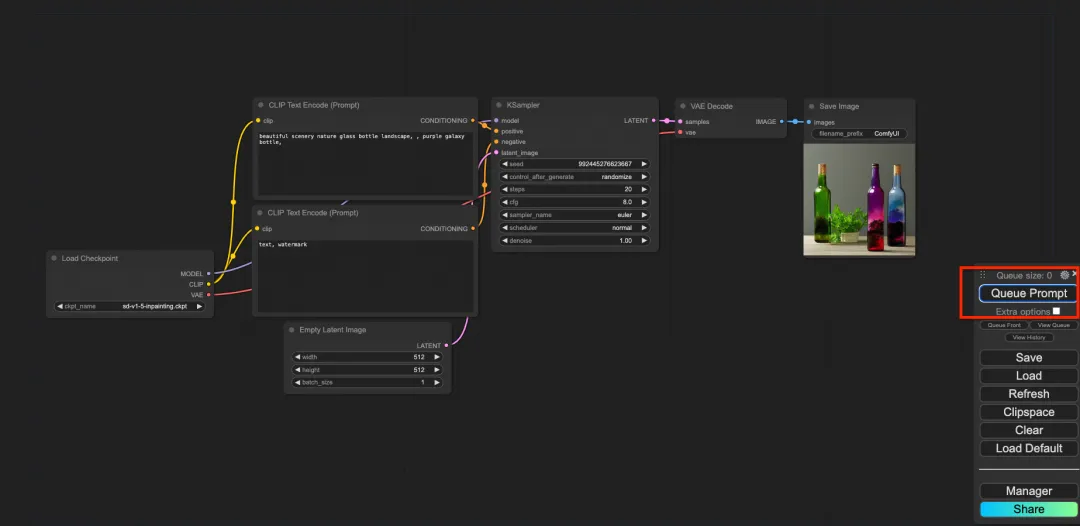This screenshot has height=526, width=1080.
Task: Click the negative prompt text box 'text, watermark'
Action: 365,276
